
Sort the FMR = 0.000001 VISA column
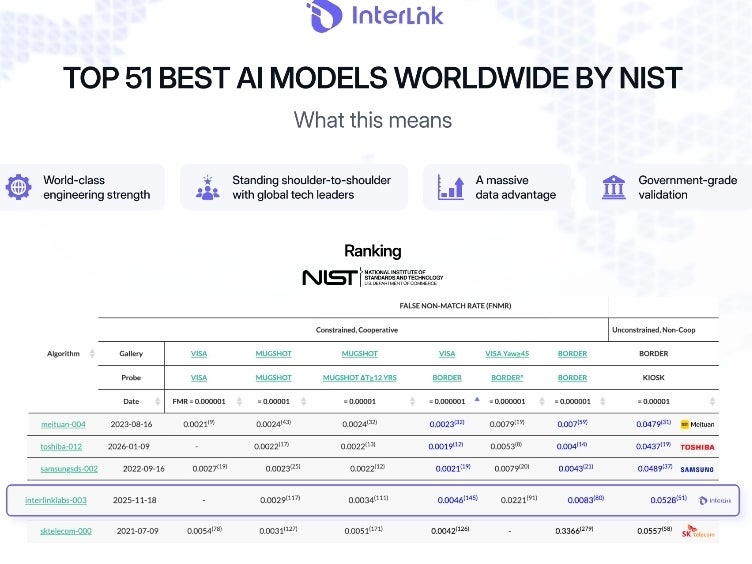coord(239,401)
